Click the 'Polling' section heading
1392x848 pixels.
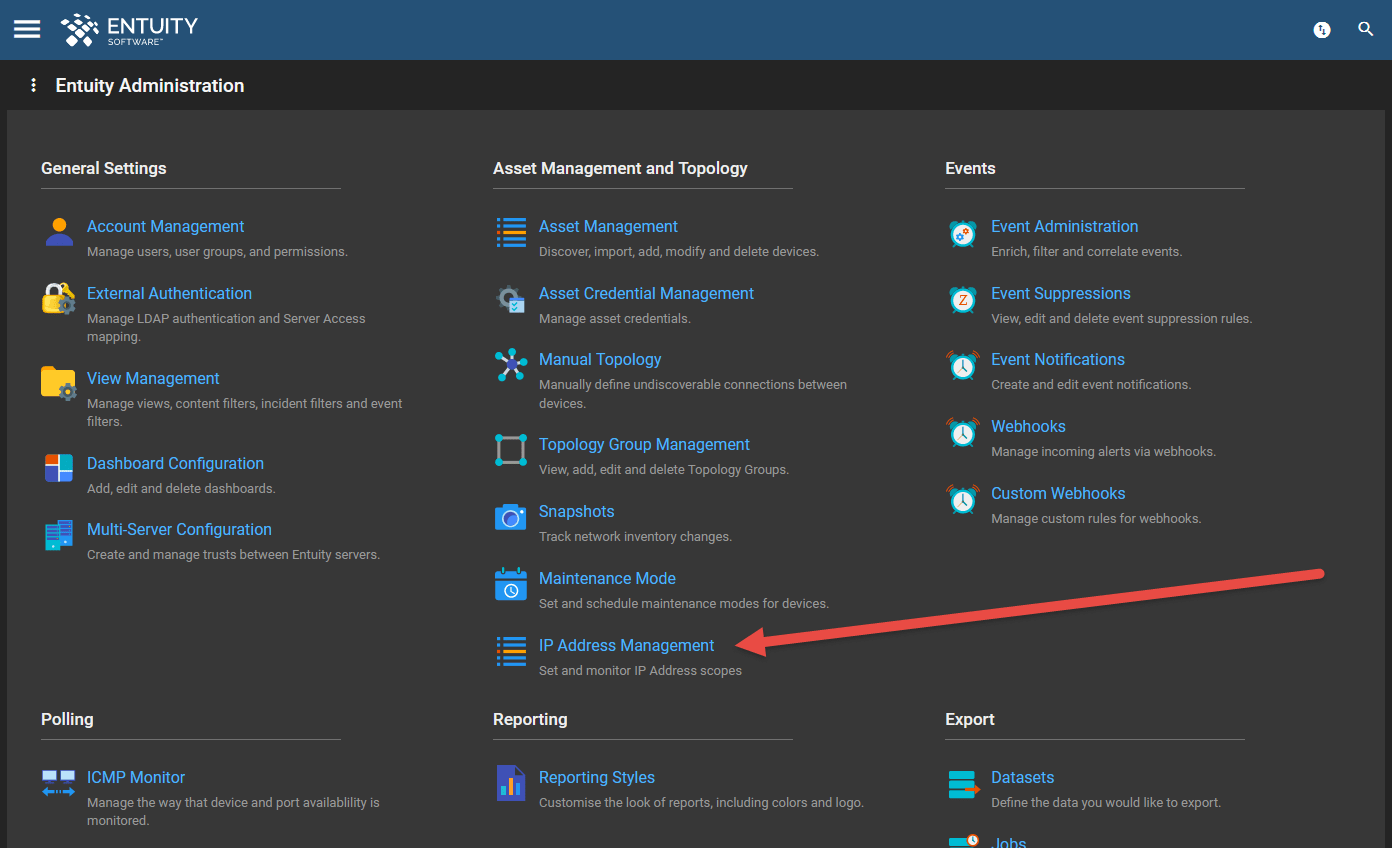[x=67, y=719]
